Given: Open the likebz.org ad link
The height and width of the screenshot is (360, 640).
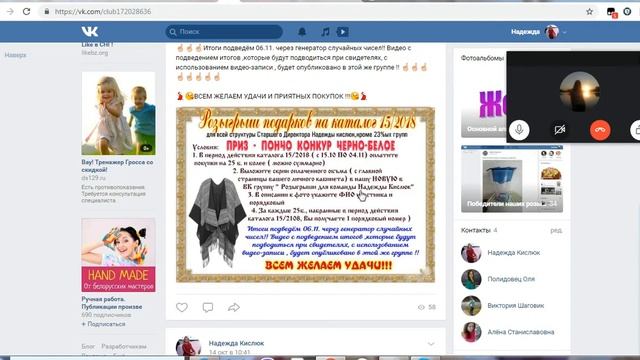Looking at the screenshot, I should point(95,53).
